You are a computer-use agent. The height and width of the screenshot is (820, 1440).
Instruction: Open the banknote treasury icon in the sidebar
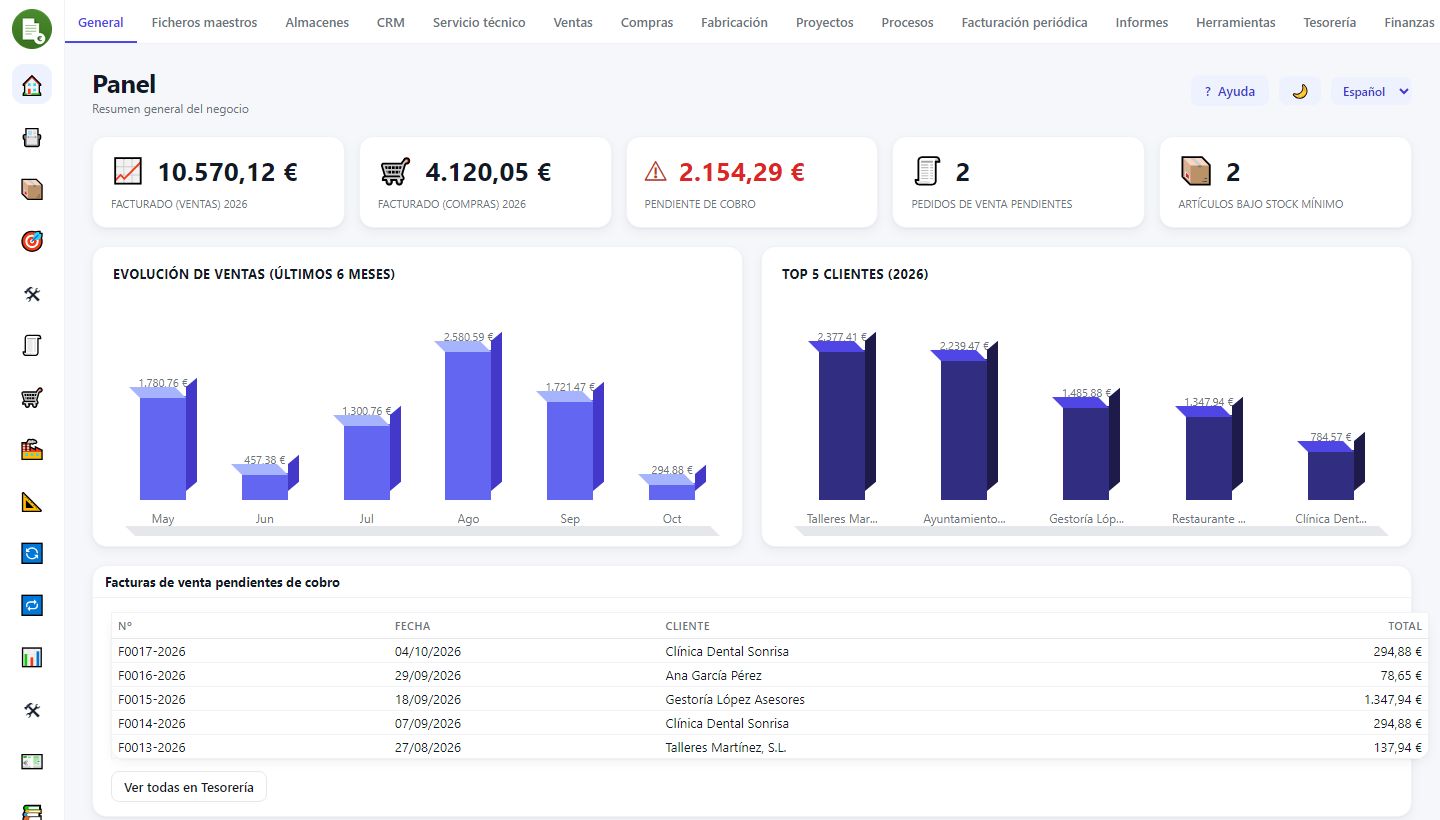pos(32,761)
